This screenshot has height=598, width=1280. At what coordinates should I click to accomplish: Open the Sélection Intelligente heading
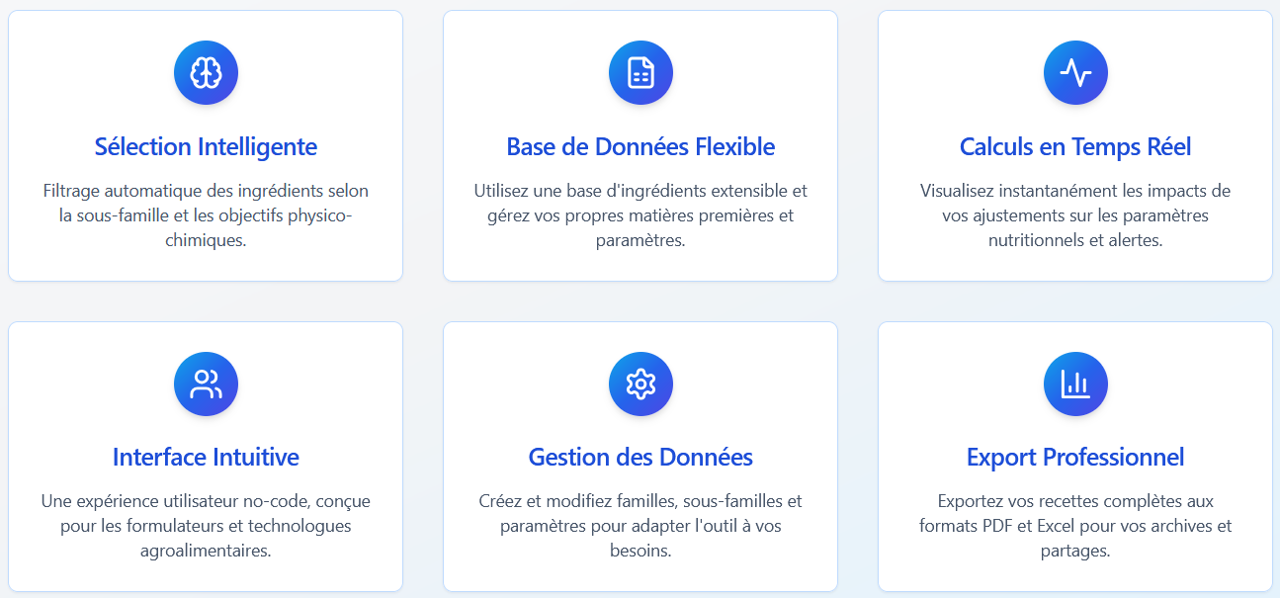(x=206, y=147)
